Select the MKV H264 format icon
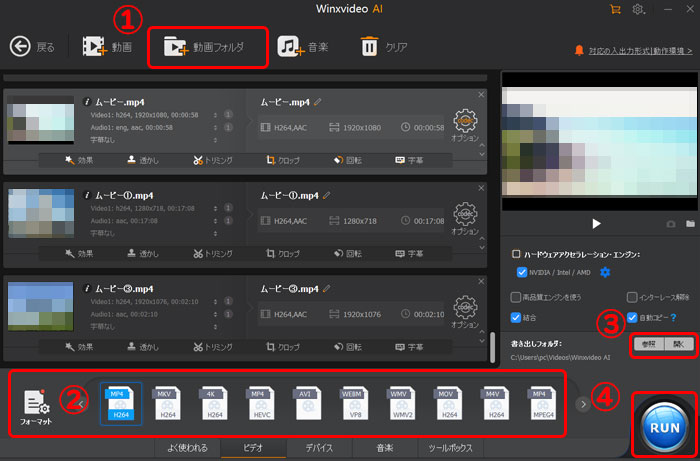 pos(167,404)
